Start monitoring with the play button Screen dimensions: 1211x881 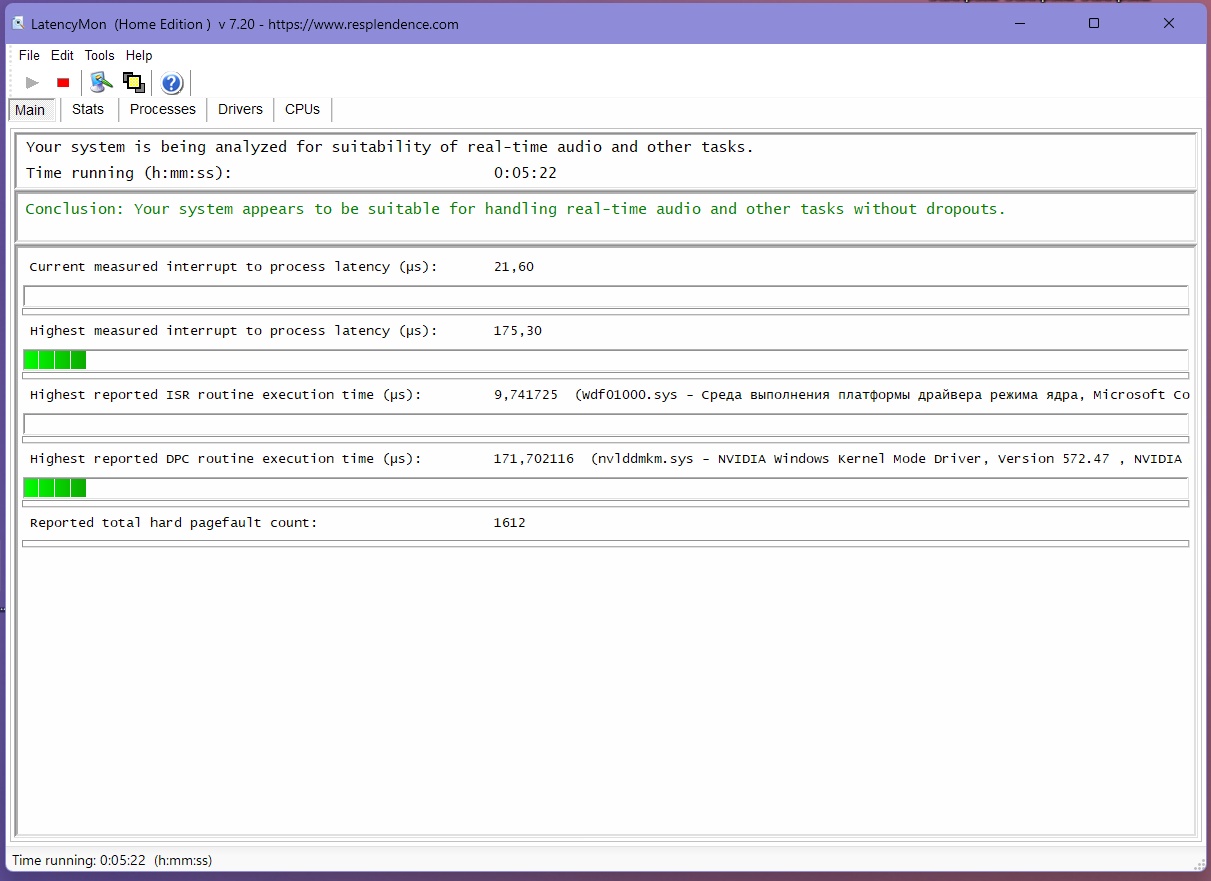point(33,83)
